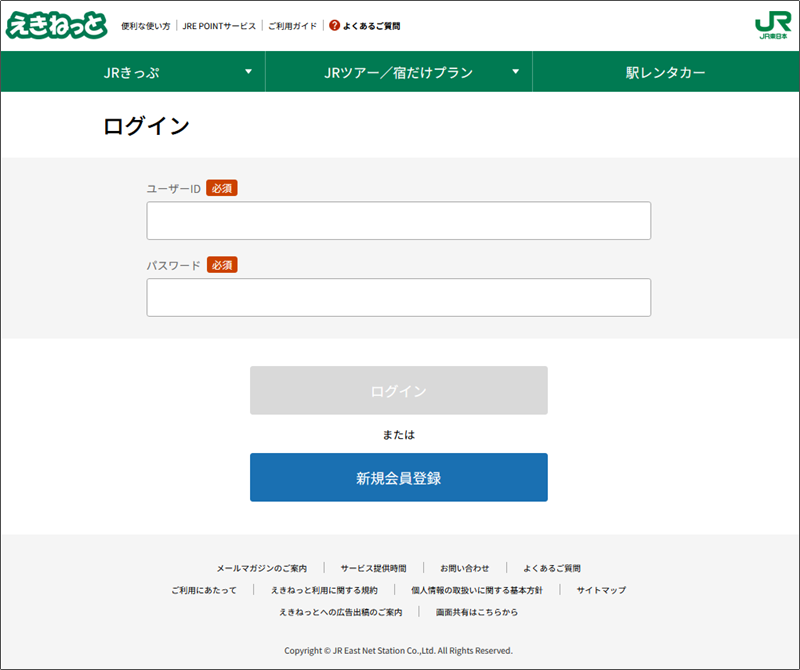Click the blue 新規会員登録 button
Screen dimensions: 800x670
coord(398,477)
